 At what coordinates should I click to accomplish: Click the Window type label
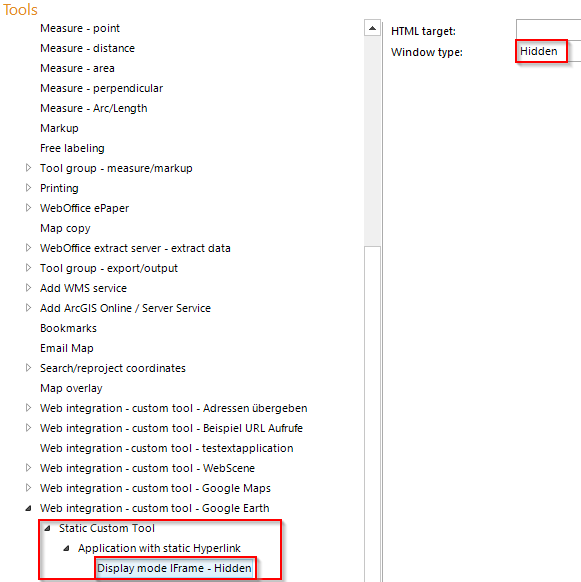[x=427, y=52]
